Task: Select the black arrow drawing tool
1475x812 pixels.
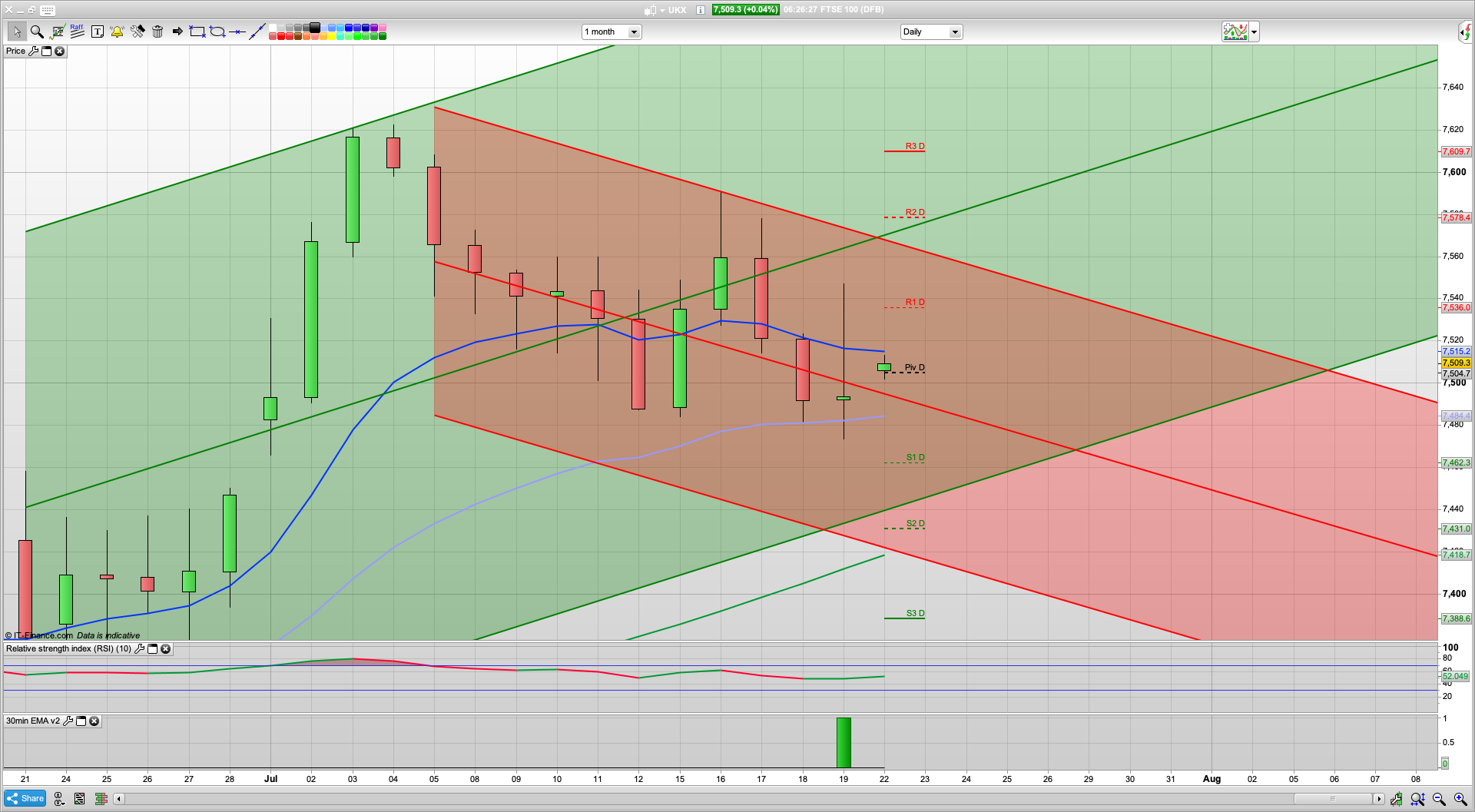Action: [x=177, y=31]
